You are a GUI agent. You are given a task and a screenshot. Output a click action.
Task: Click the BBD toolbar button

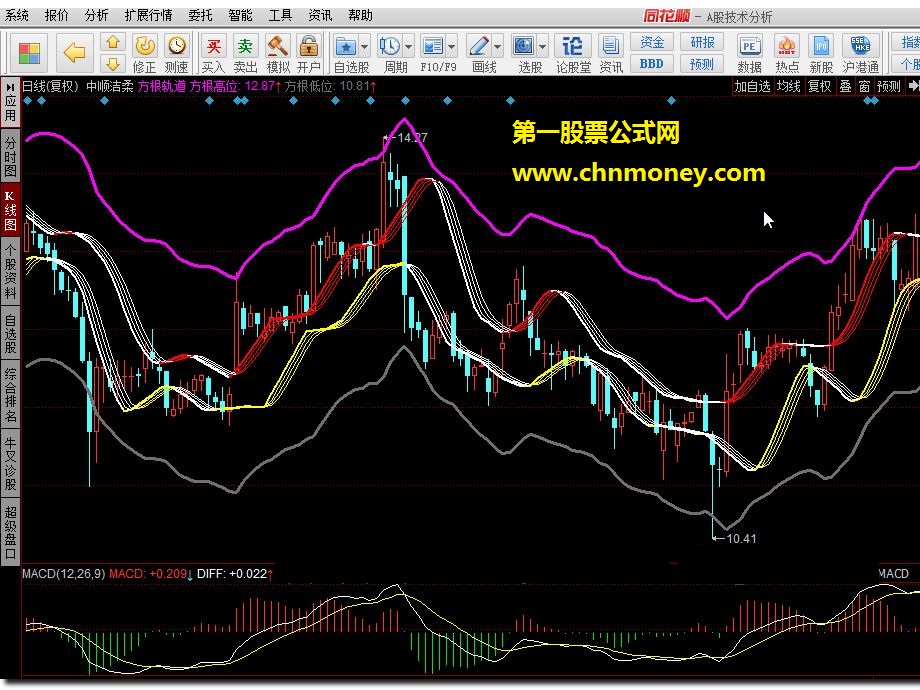652,63
